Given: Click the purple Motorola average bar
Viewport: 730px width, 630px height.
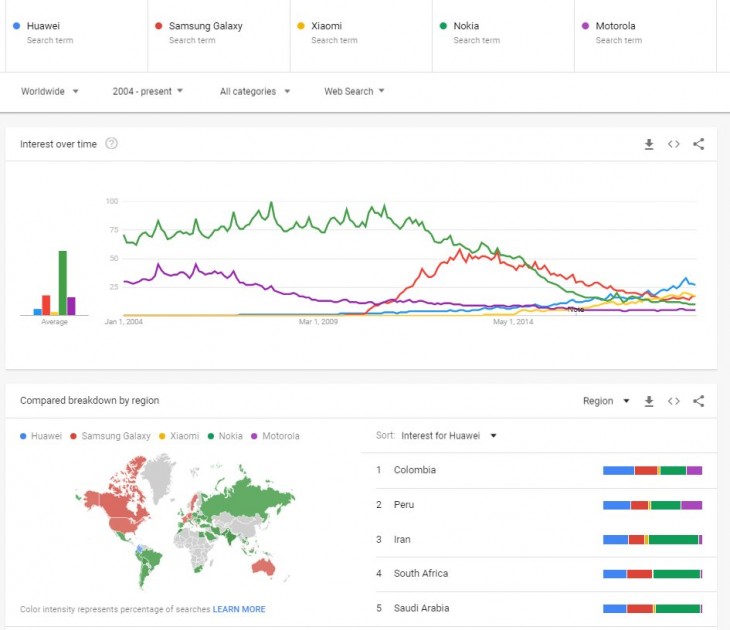Looking at the screenshot, I should tap(71, 306).
